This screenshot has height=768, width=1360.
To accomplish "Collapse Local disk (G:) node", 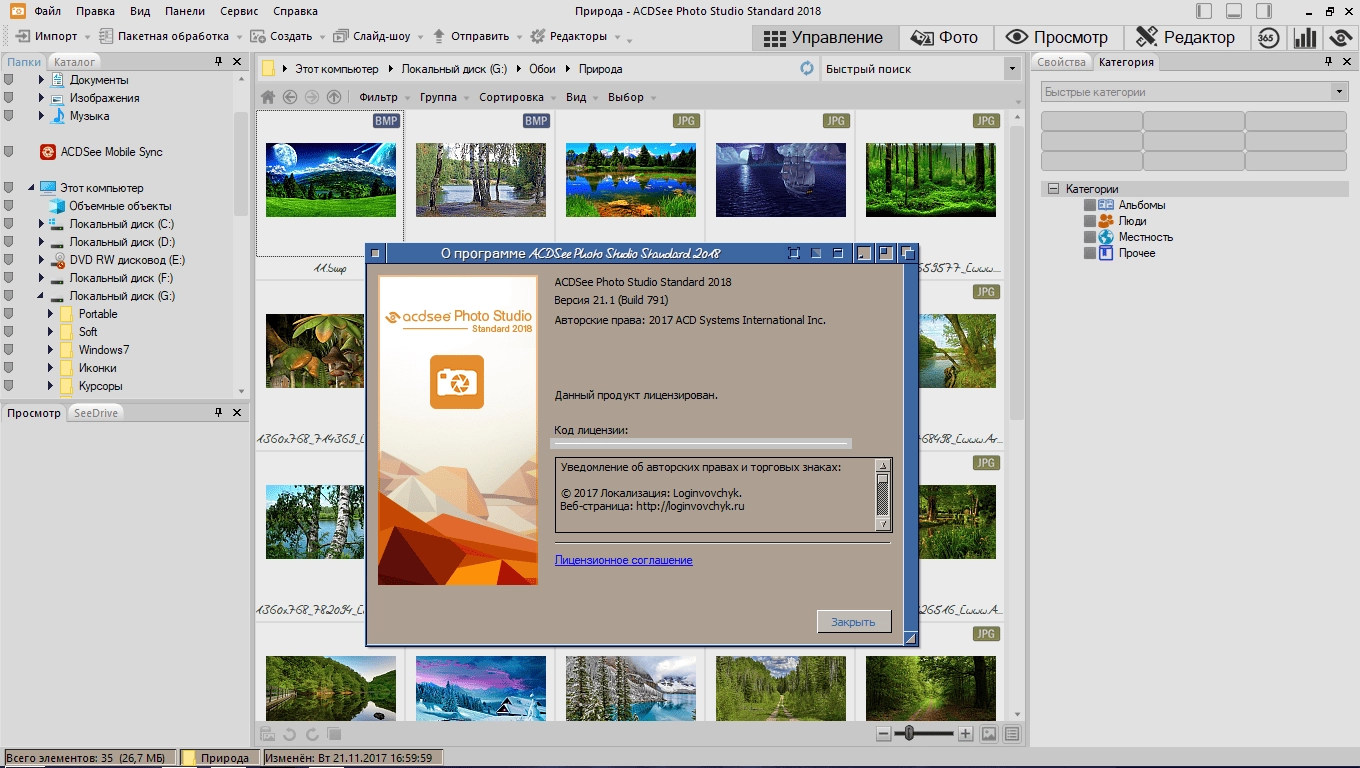I will coord(42,296).
